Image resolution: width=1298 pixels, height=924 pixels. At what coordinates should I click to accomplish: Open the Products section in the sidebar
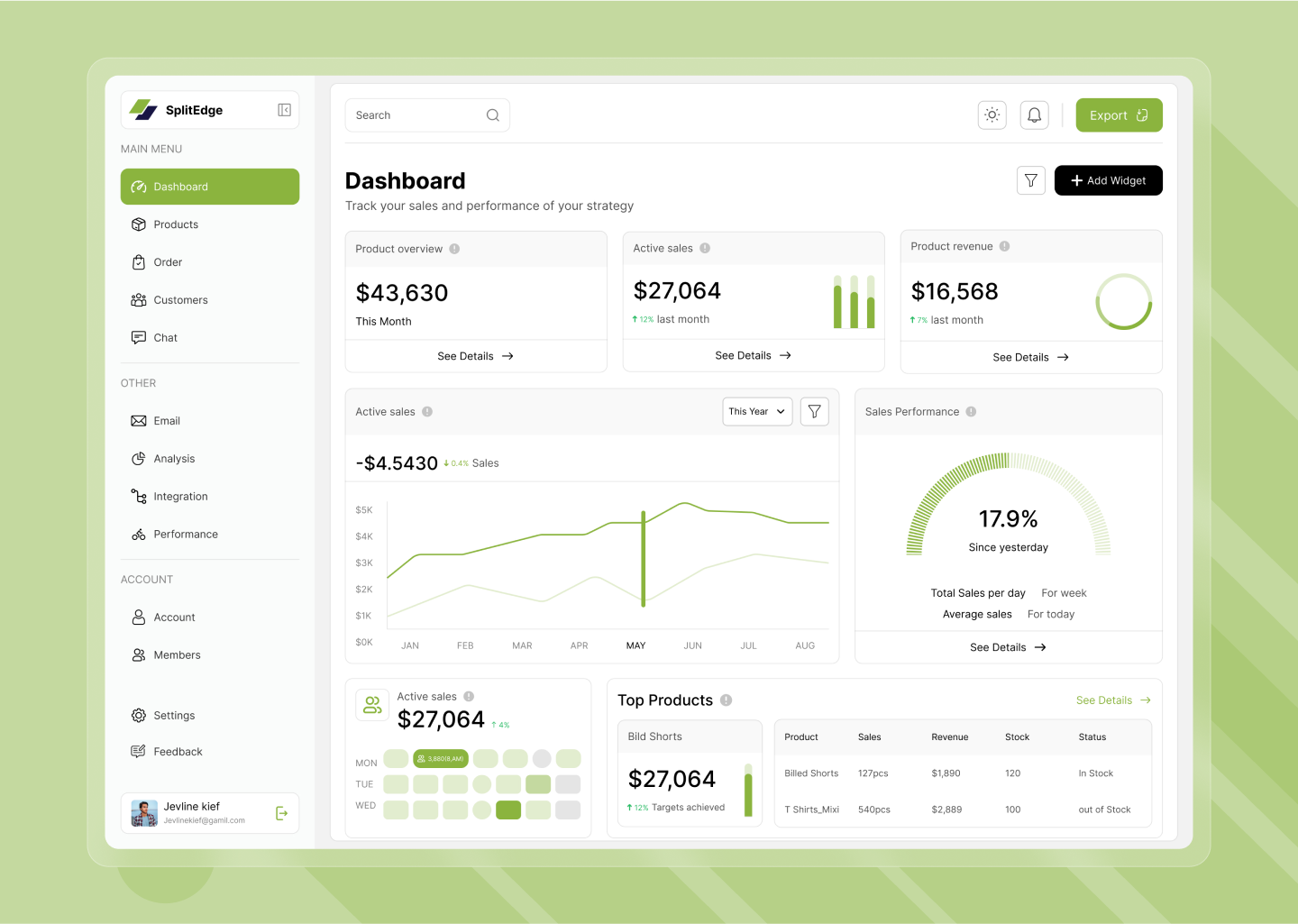coord(176,224)
